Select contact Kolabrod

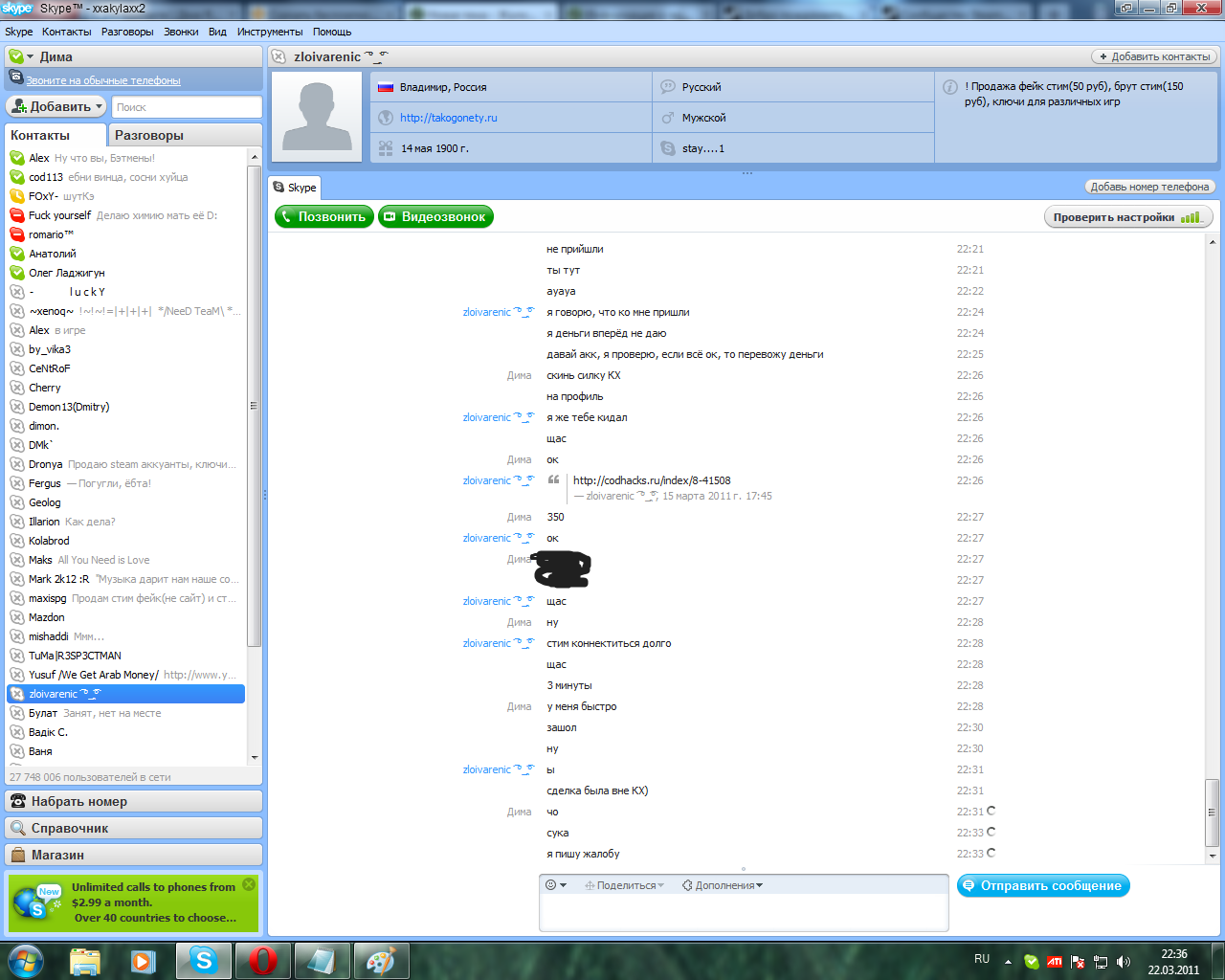coord(126,541)
